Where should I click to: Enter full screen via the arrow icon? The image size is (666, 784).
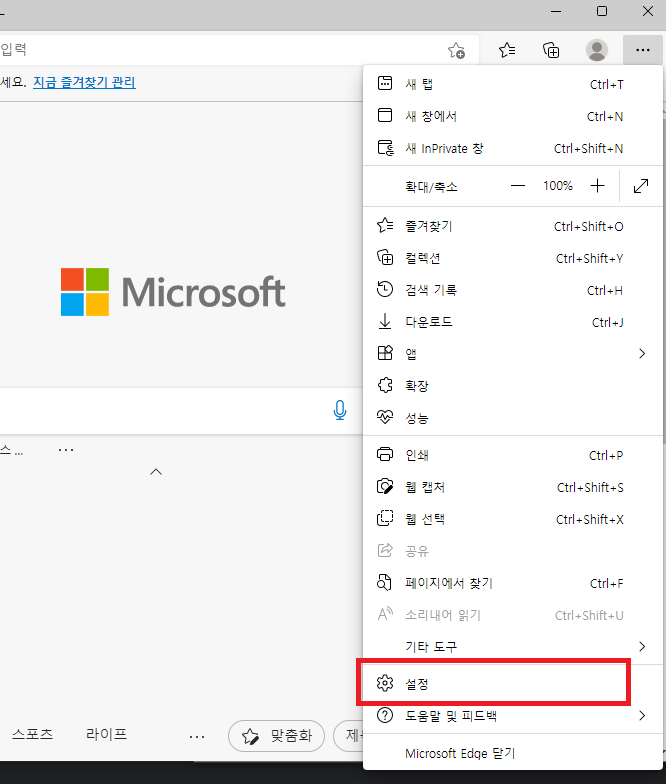coord(641,186)
